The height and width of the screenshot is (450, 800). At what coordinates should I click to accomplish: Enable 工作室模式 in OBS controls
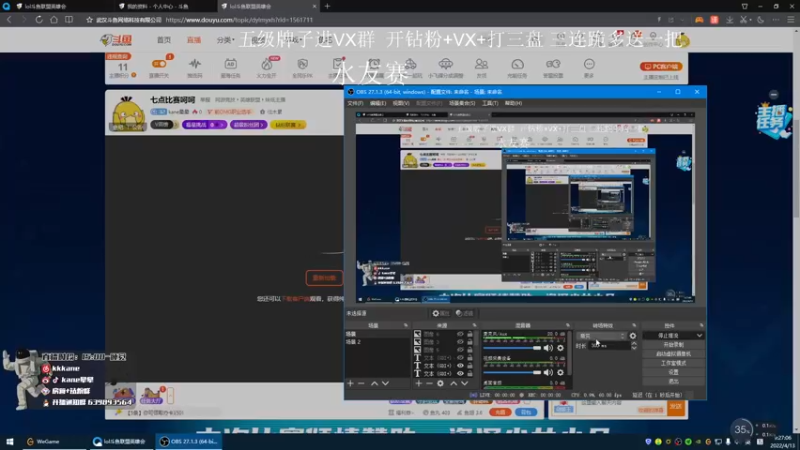click(673, 363)
